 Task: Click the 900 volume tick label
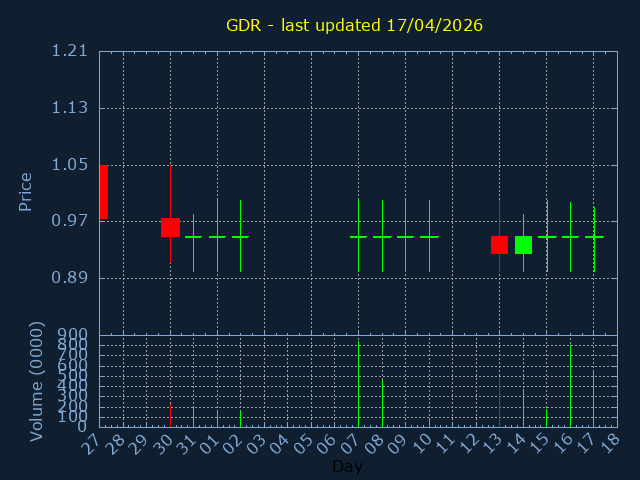tap(72, 335)
